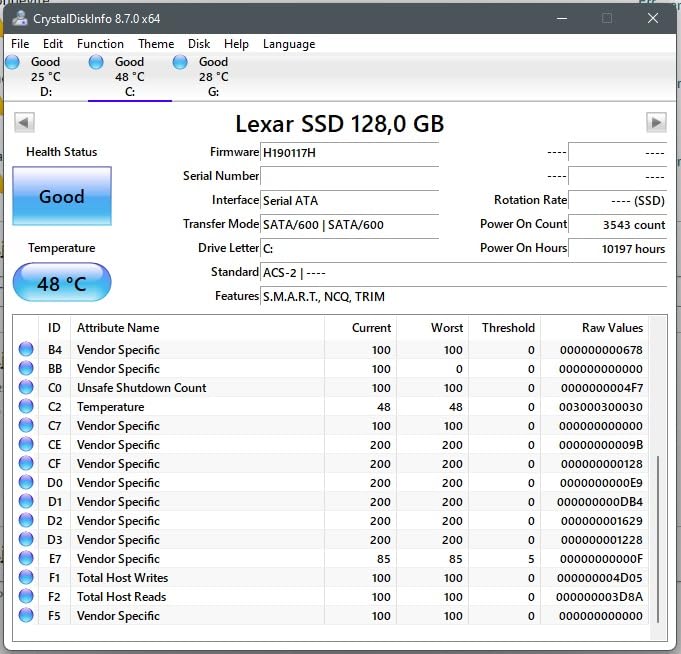Select the C: drive tab
The image size is (681, 654).
click(129, 77)
